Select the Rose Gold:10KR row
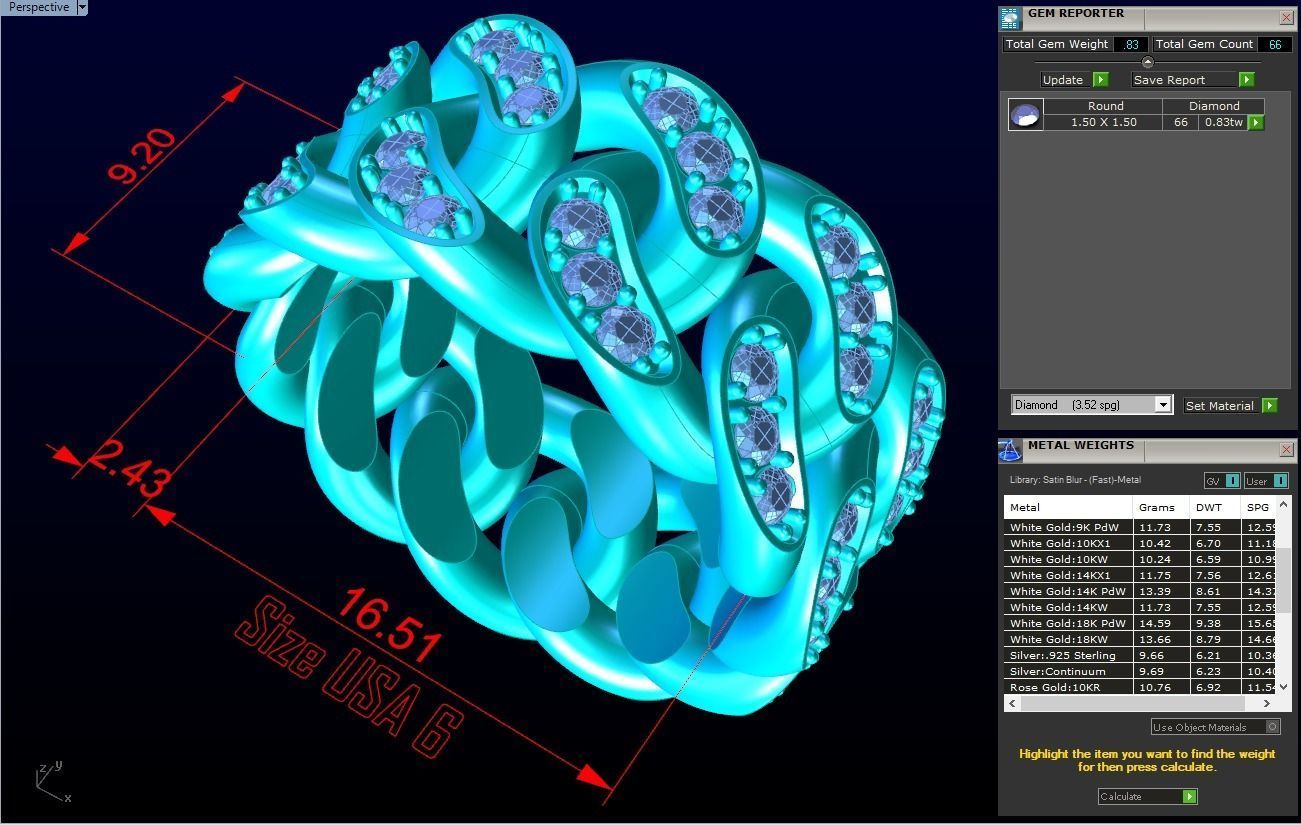The height and width of the screenshot is (825, 1301). click(1141, 687)
